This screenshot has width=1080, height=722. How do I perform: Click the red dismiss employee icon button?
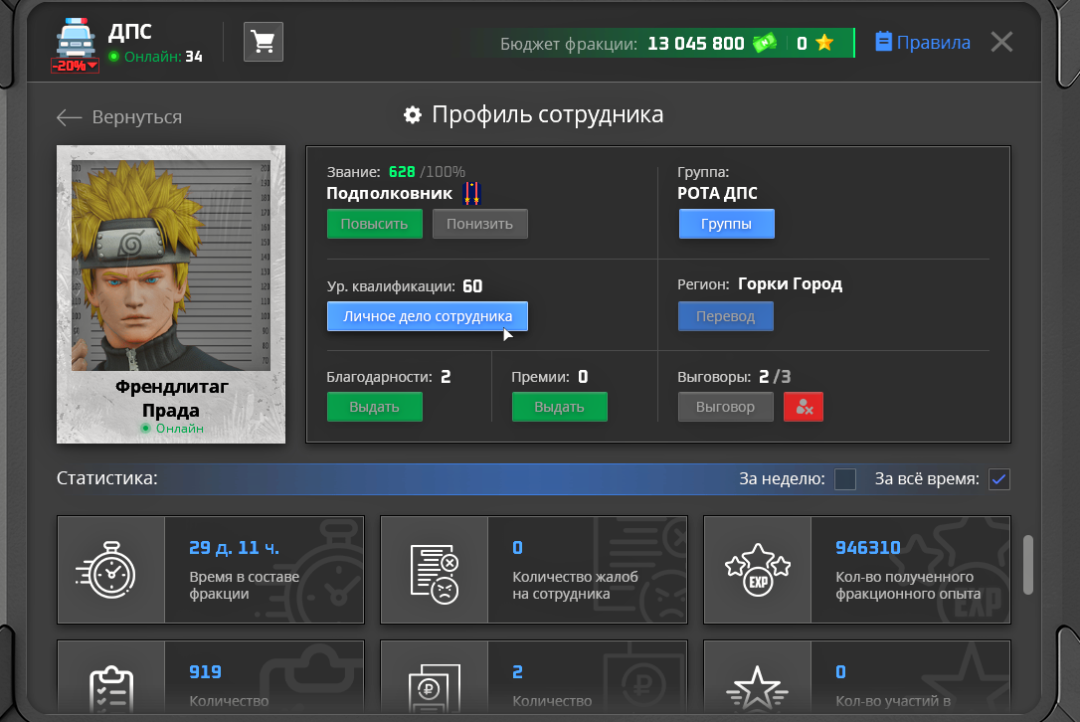(x=803, y=407)
